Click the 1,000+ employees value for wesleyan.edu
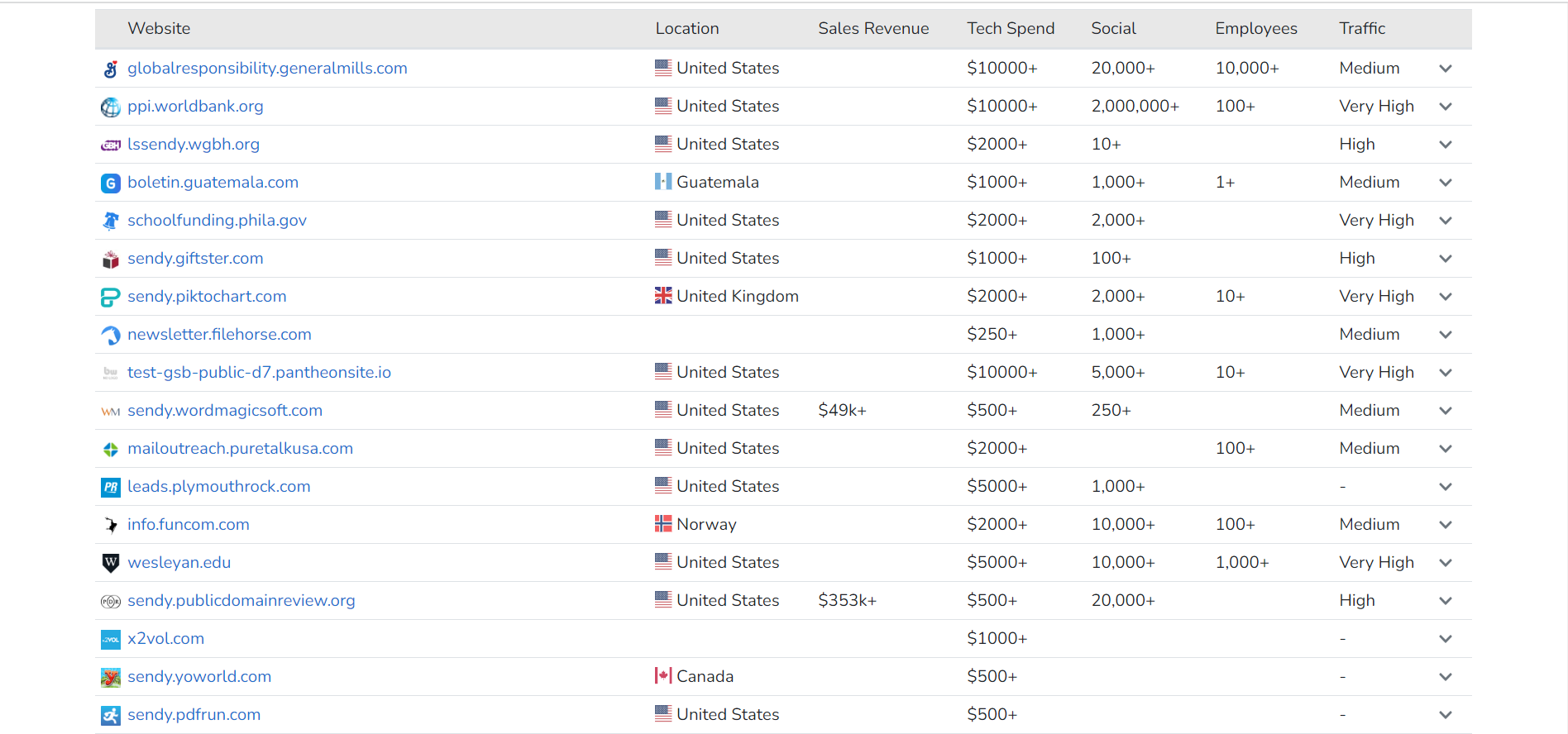This screenshot has width=1568, height=734. (x=1241, y=562)
